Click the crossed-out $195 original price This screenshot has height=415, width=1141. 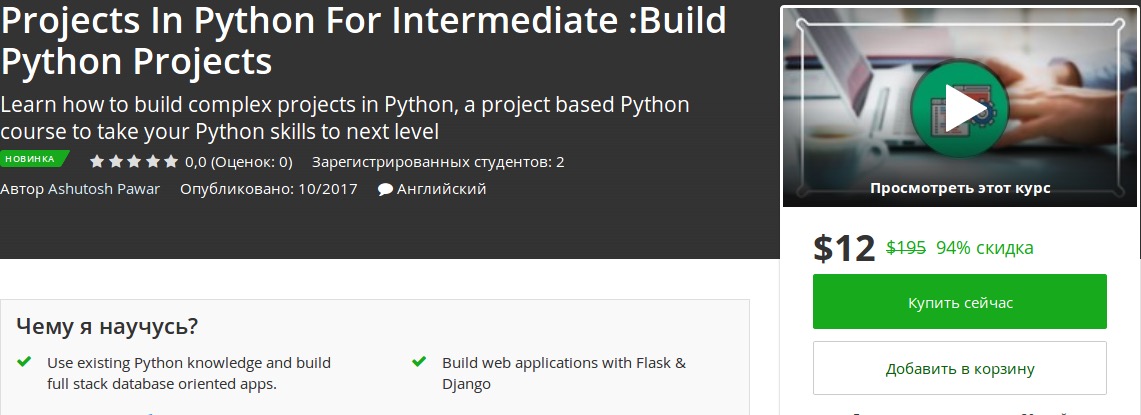coord(906,247)
